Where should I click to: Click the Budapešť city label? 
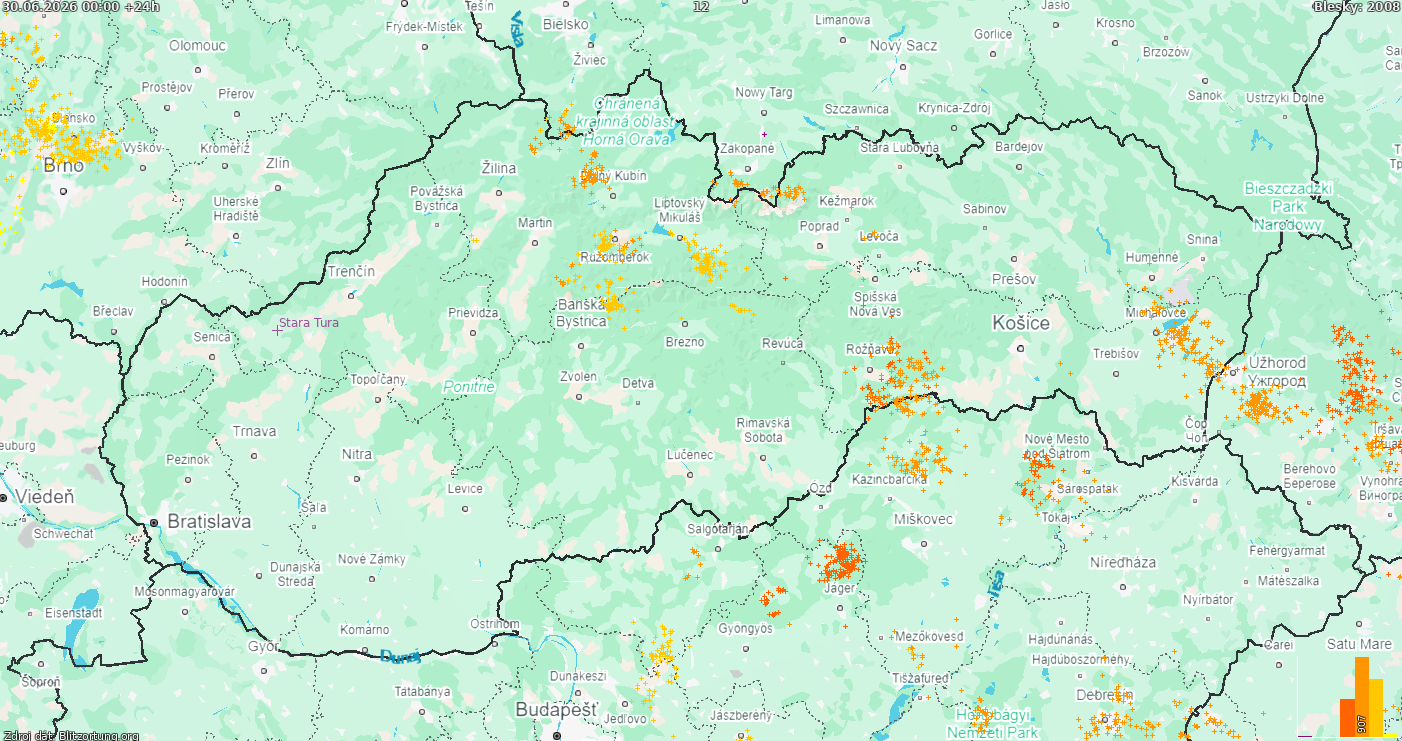(556, 709)
